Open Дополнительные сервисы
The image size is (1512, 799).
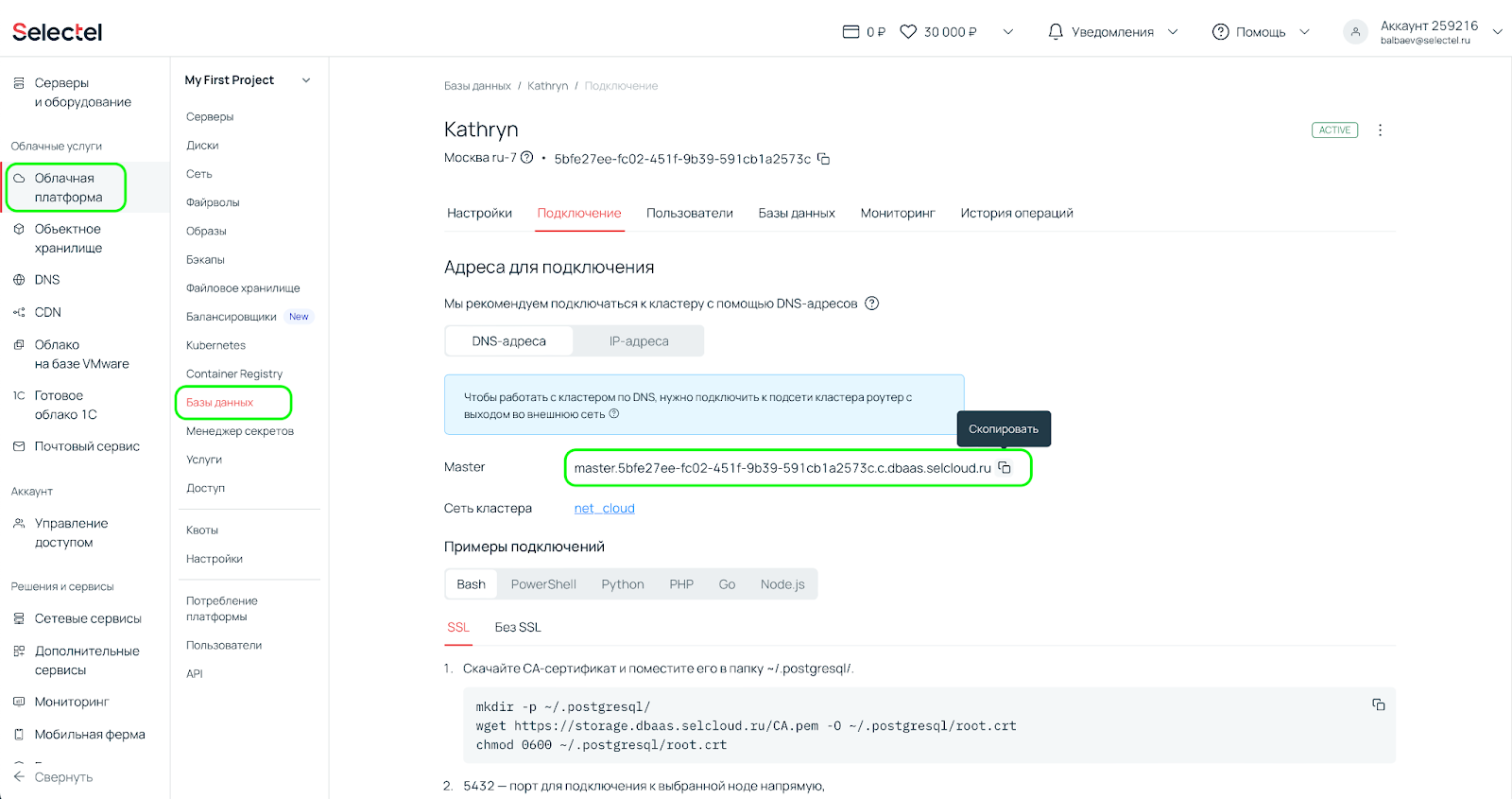[x=87, y=660]
